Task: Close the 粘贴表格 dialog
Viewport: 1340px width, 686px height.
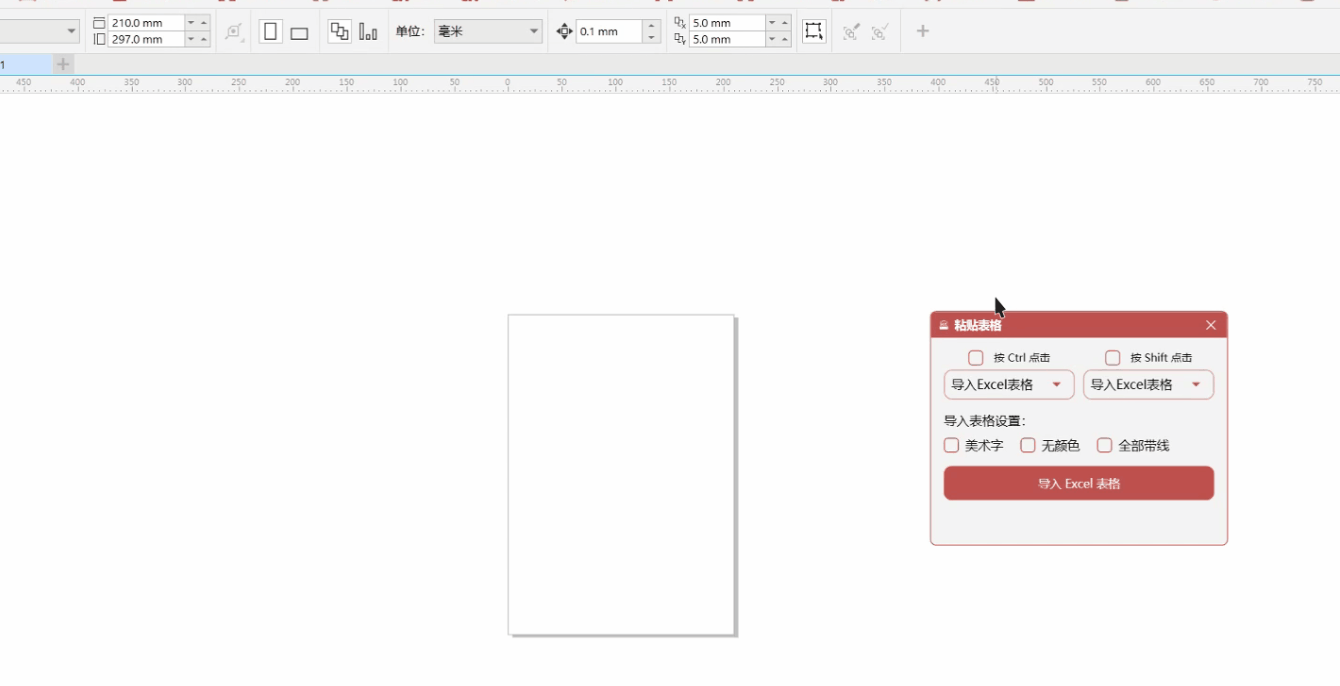Action: [1211, 325]
